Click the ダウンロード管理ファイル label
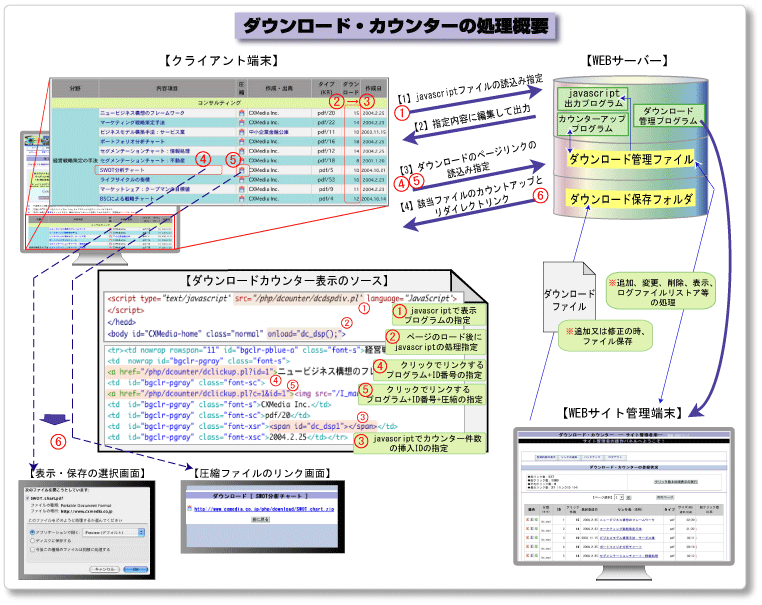762x605 pixels. 631,159
